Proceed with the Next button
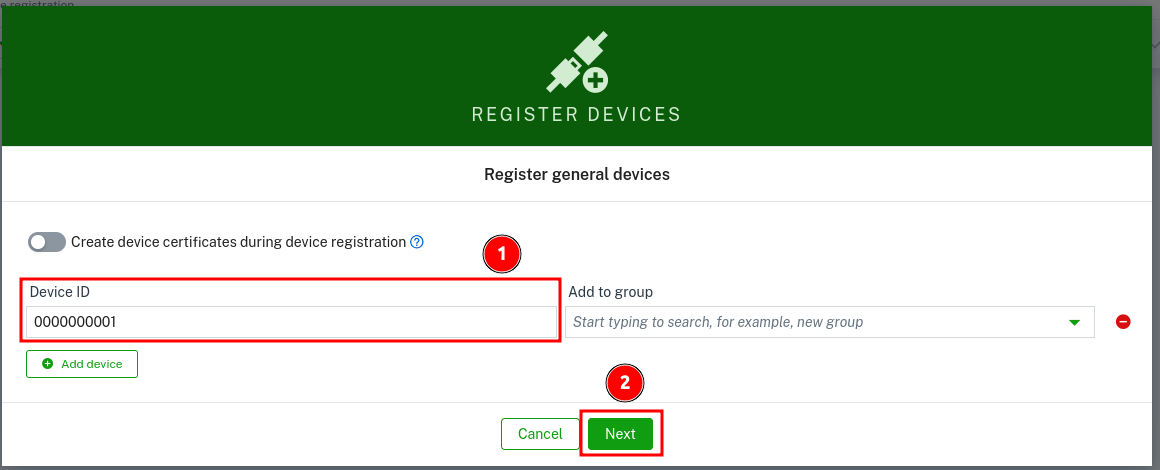 (620, 434)
